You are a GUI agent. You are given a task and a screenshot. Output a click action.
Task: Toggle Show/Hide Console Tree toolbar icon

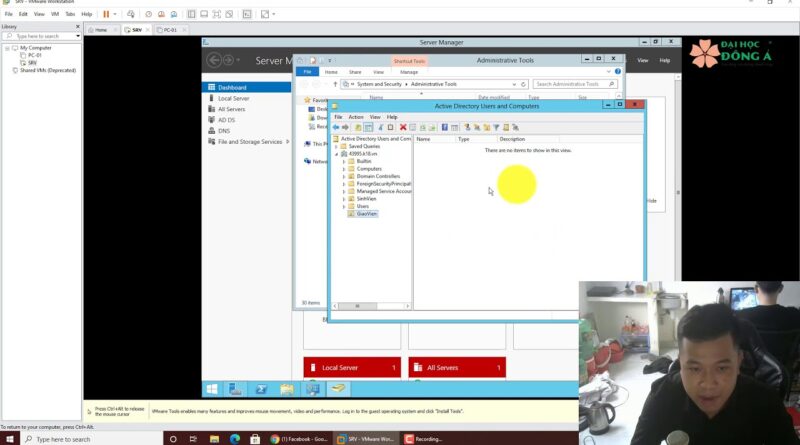coord(368,128)
